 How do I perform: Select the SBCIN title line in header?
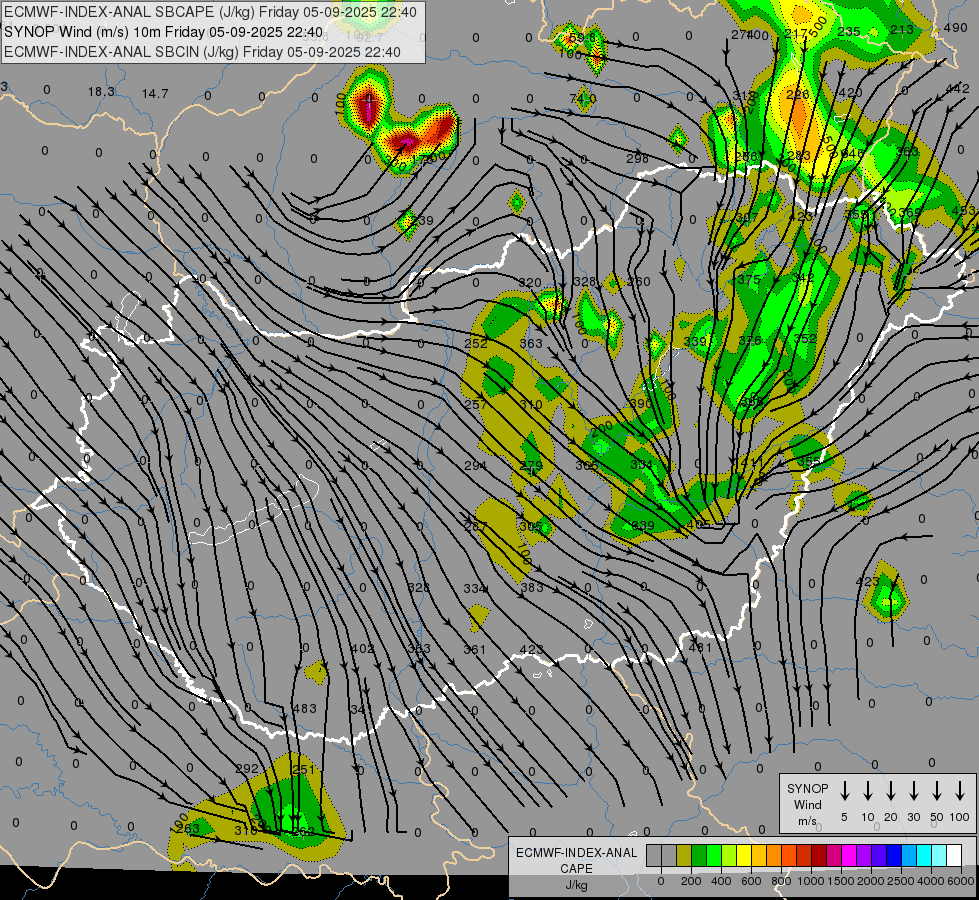tap(202, 52)
